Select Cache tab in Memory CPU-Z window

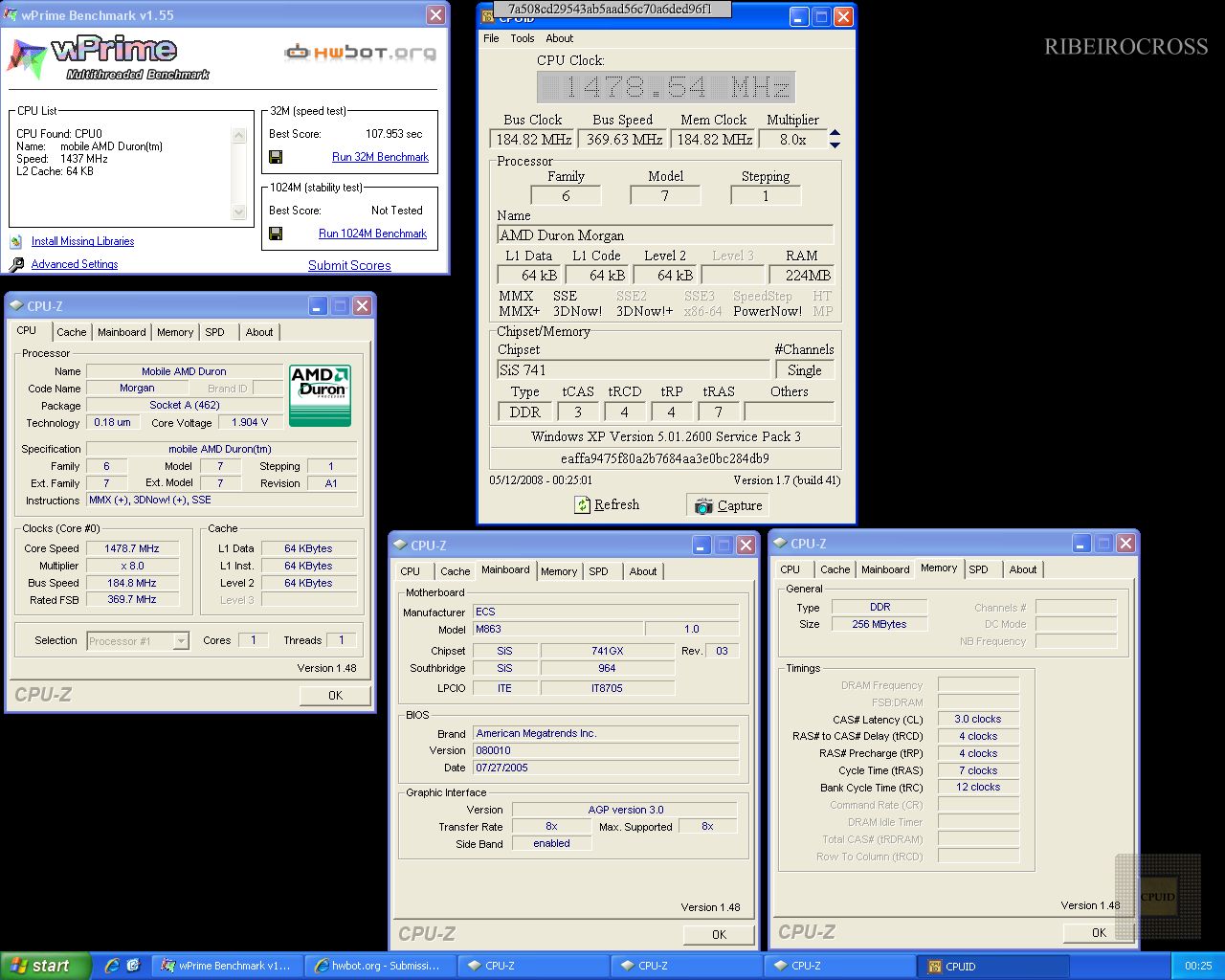pyautogui.click(x=835, y=569)
